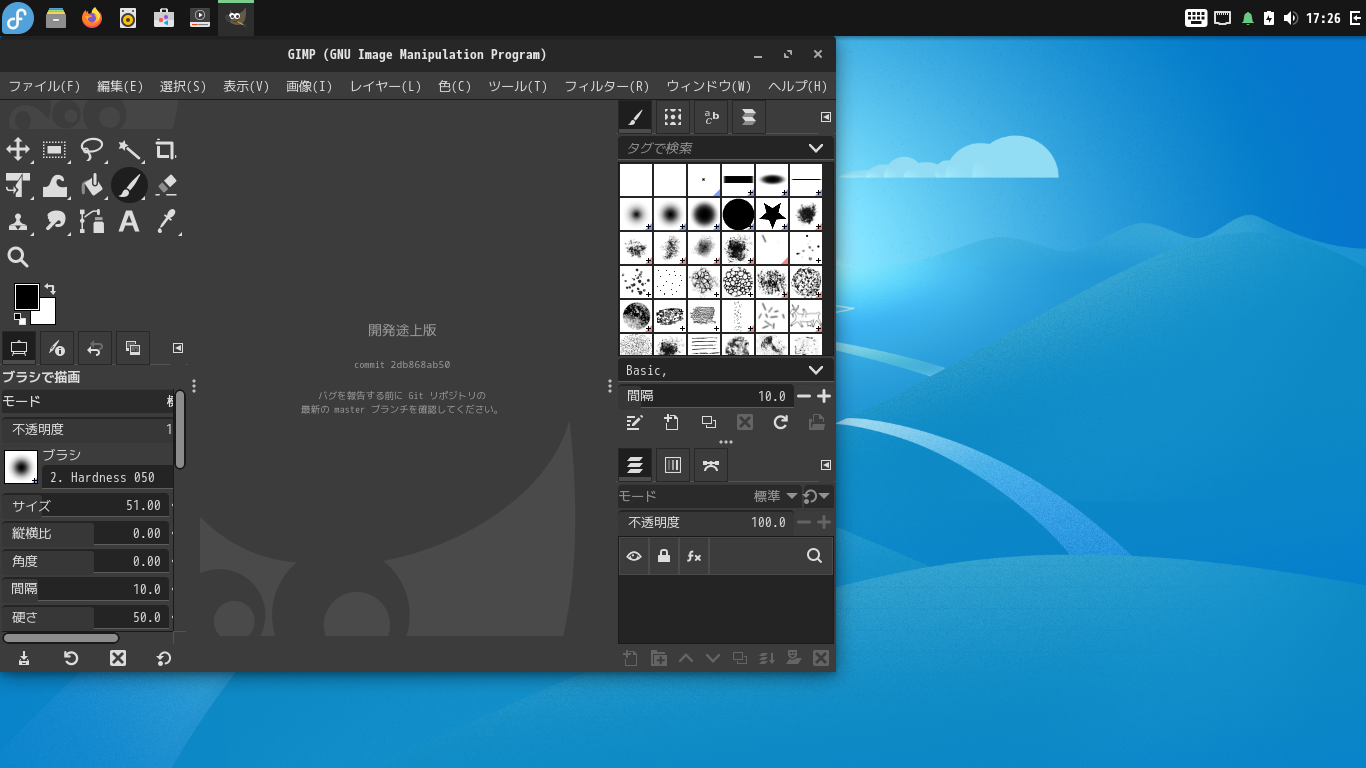Open the brush tag search dropdown

coord(816,148)
